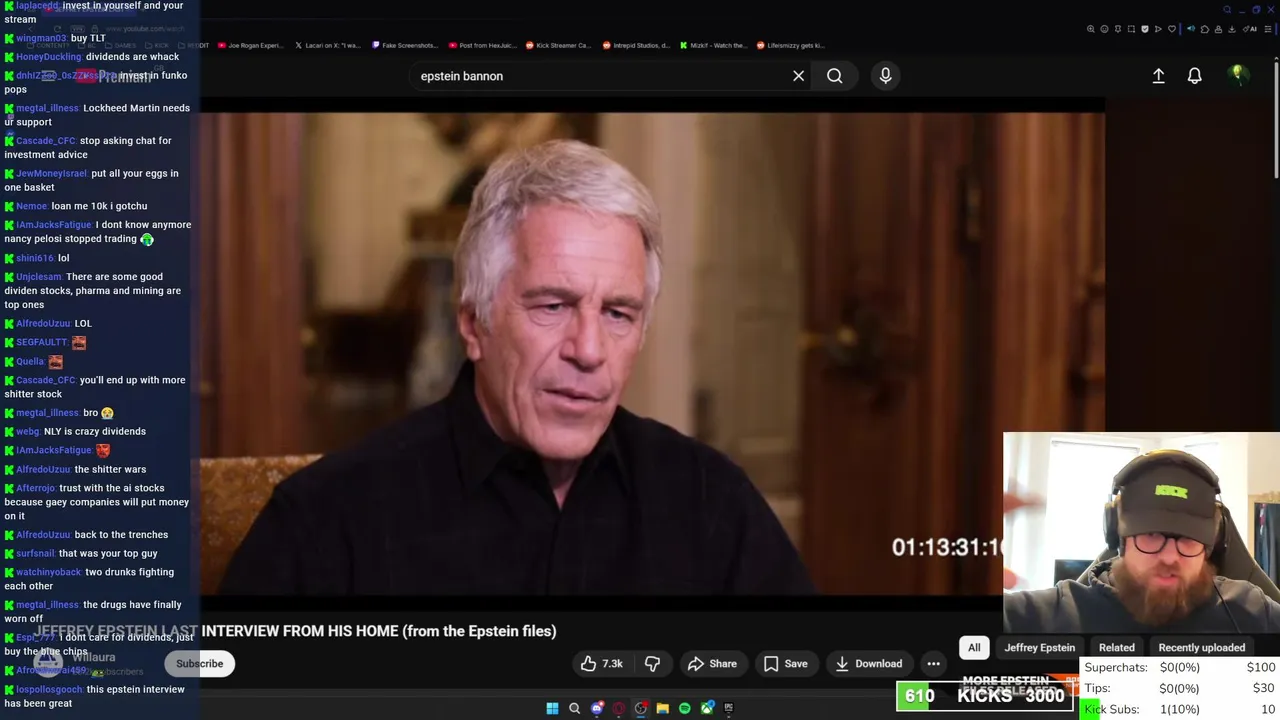Image resolution: width=1280 pixels, height=720 pixels.
Task: Switch to the Mizkif - Watch the tab
Action: (x=713, y=45)
